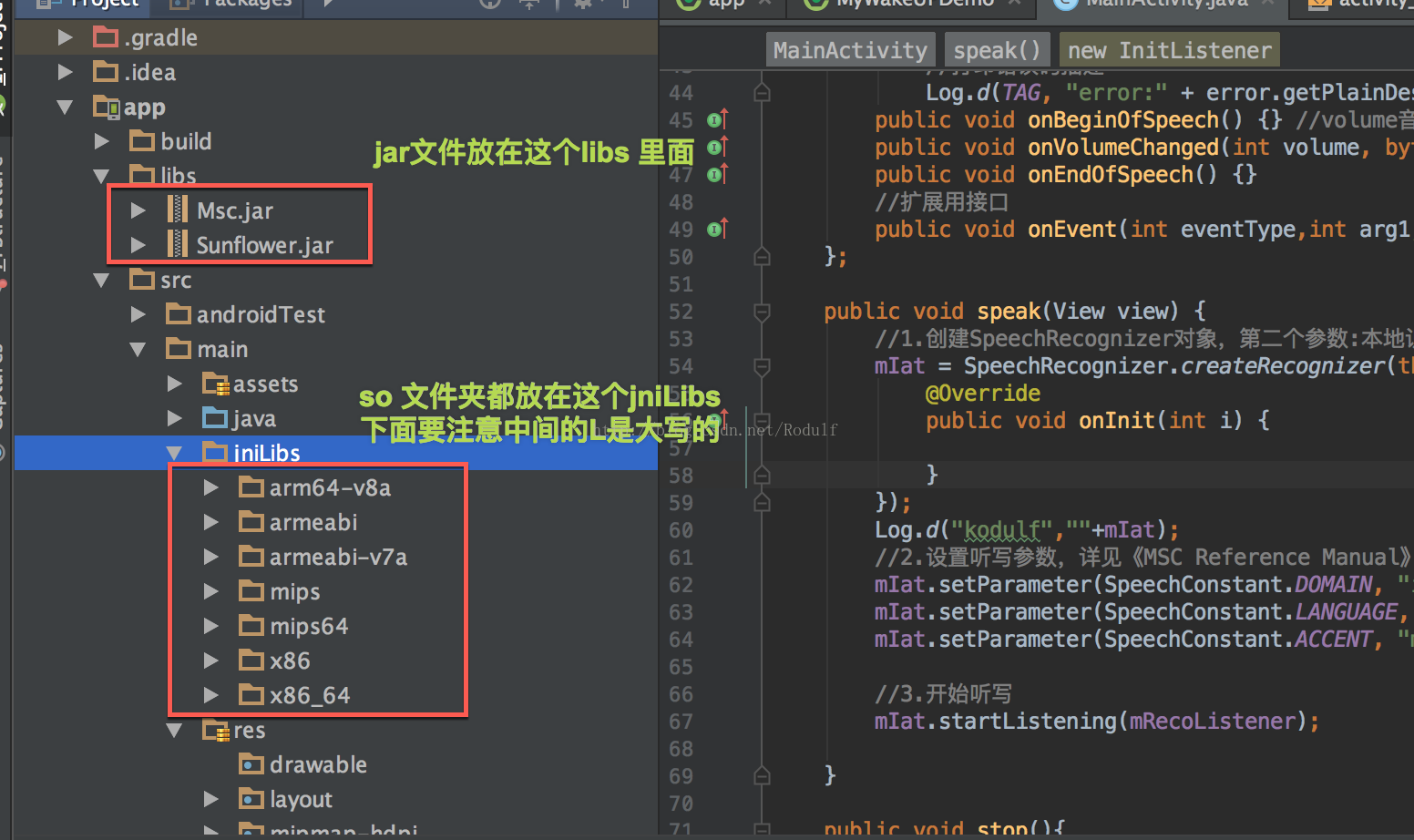Click the app module icon
The image size is (1414, 840).
pyautogui.click(x=107, y=108)
